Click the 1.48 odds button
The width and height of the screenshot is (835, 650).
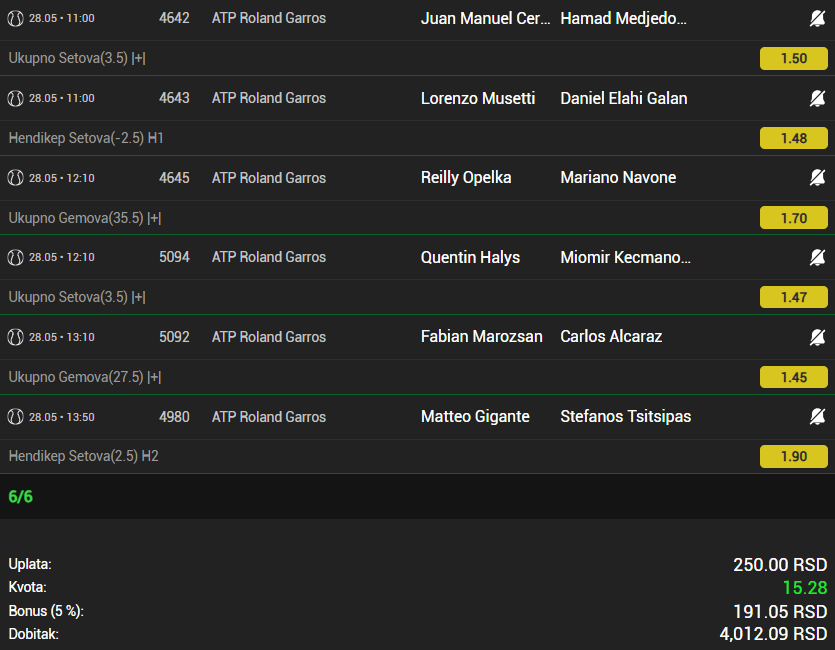[x=793, y=138]
